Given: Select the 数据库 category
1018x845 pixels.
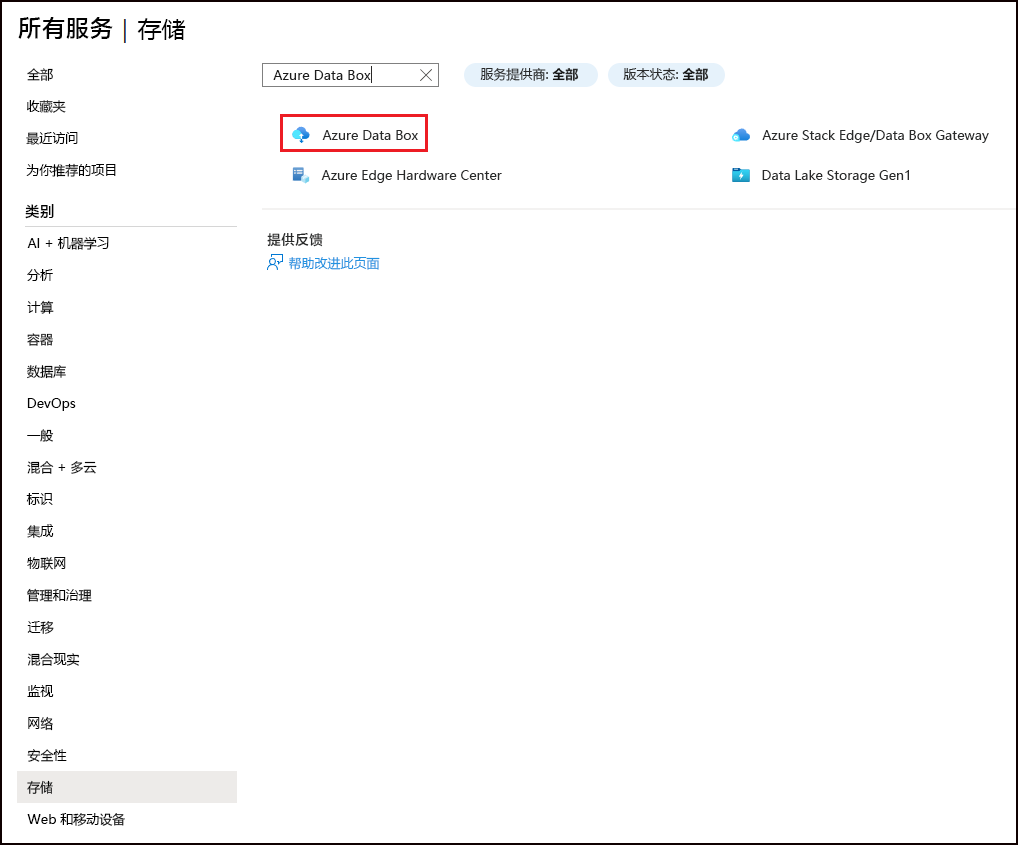Looking at the screenshot, I should (46, 371).
